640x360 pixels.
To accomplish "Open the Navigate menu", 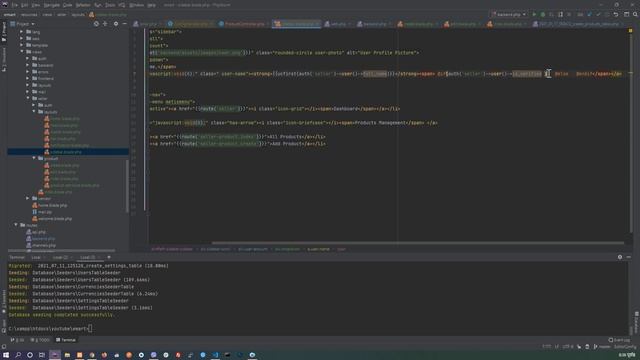I will coord(52,5).
